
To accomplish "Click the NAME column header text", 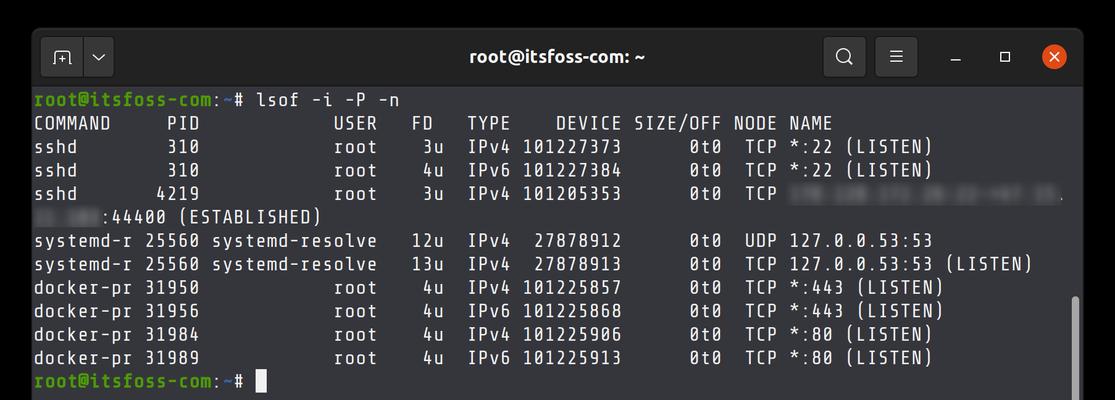I will click(x=810, y=124).
